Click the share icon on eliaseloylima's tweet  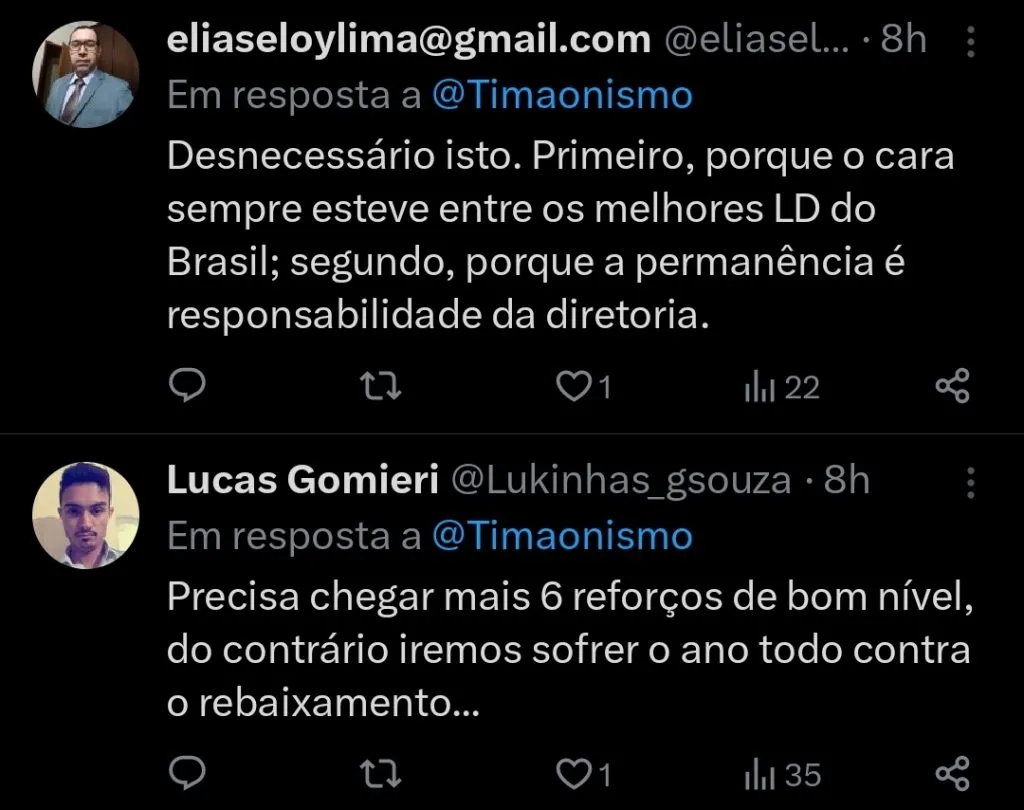tap(952, 385)
